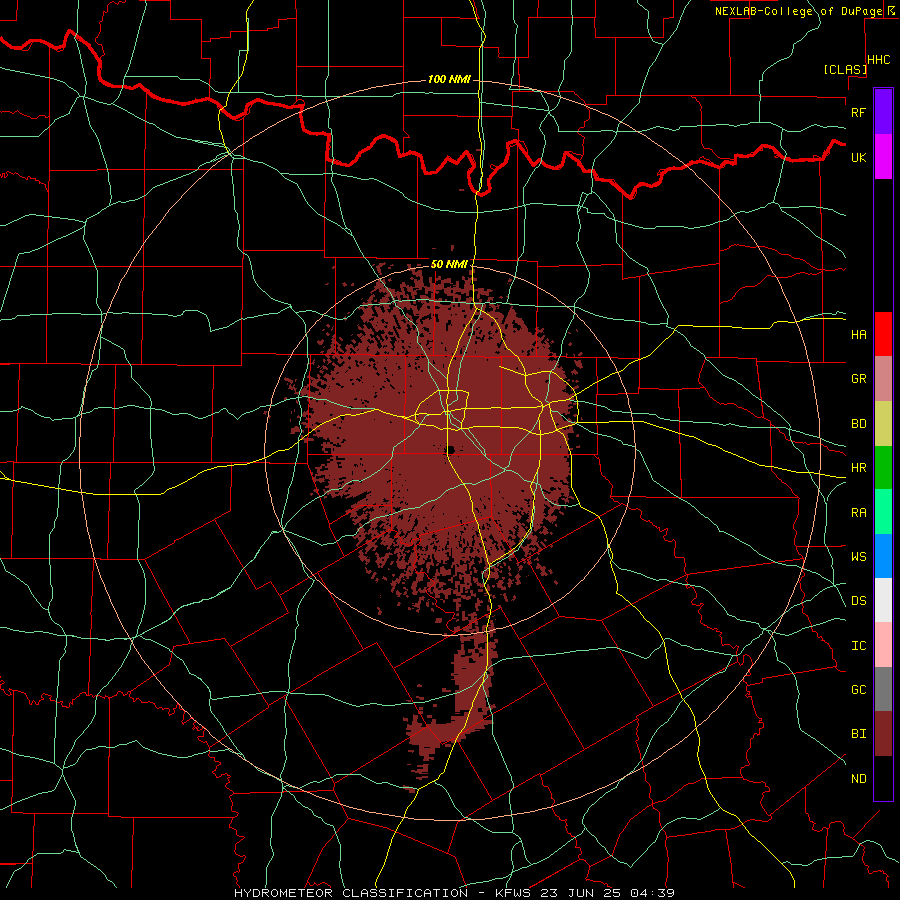Pick the RA light green legend swatch
The image size is (900, 900).
click(883, 512)
